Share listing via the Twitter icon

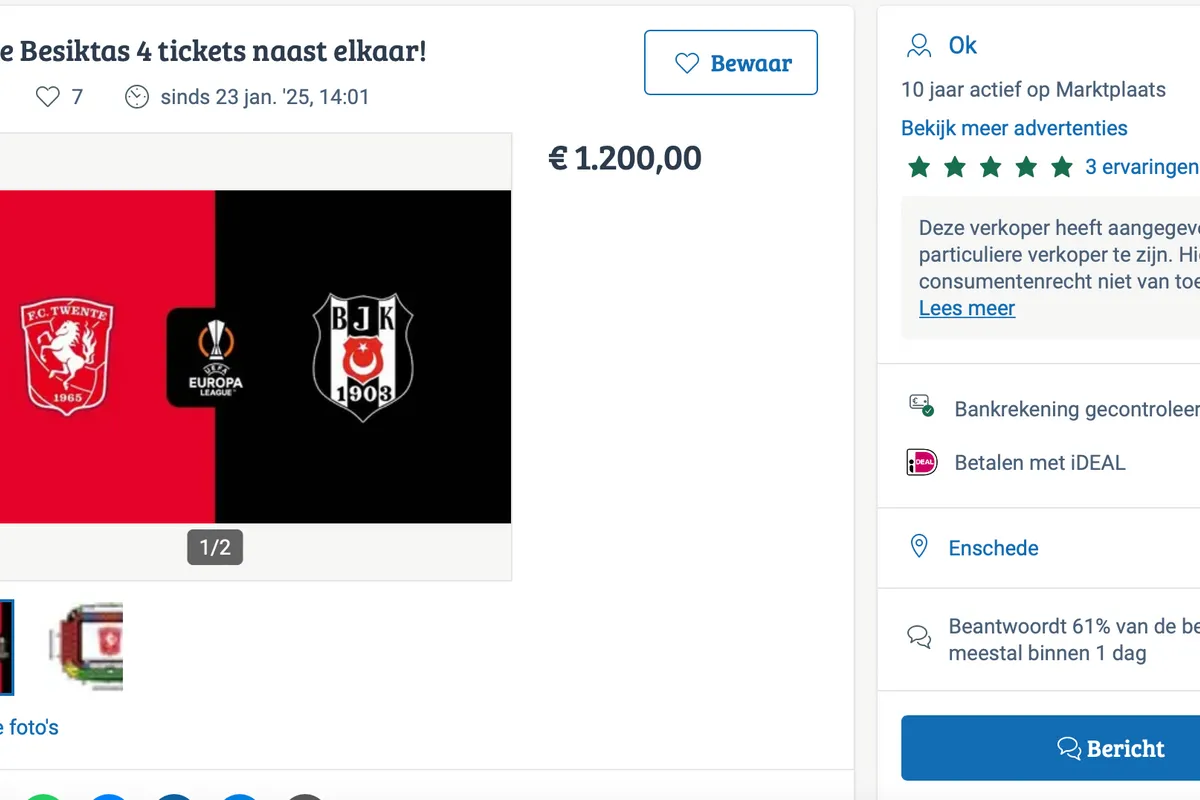(240, 796)
